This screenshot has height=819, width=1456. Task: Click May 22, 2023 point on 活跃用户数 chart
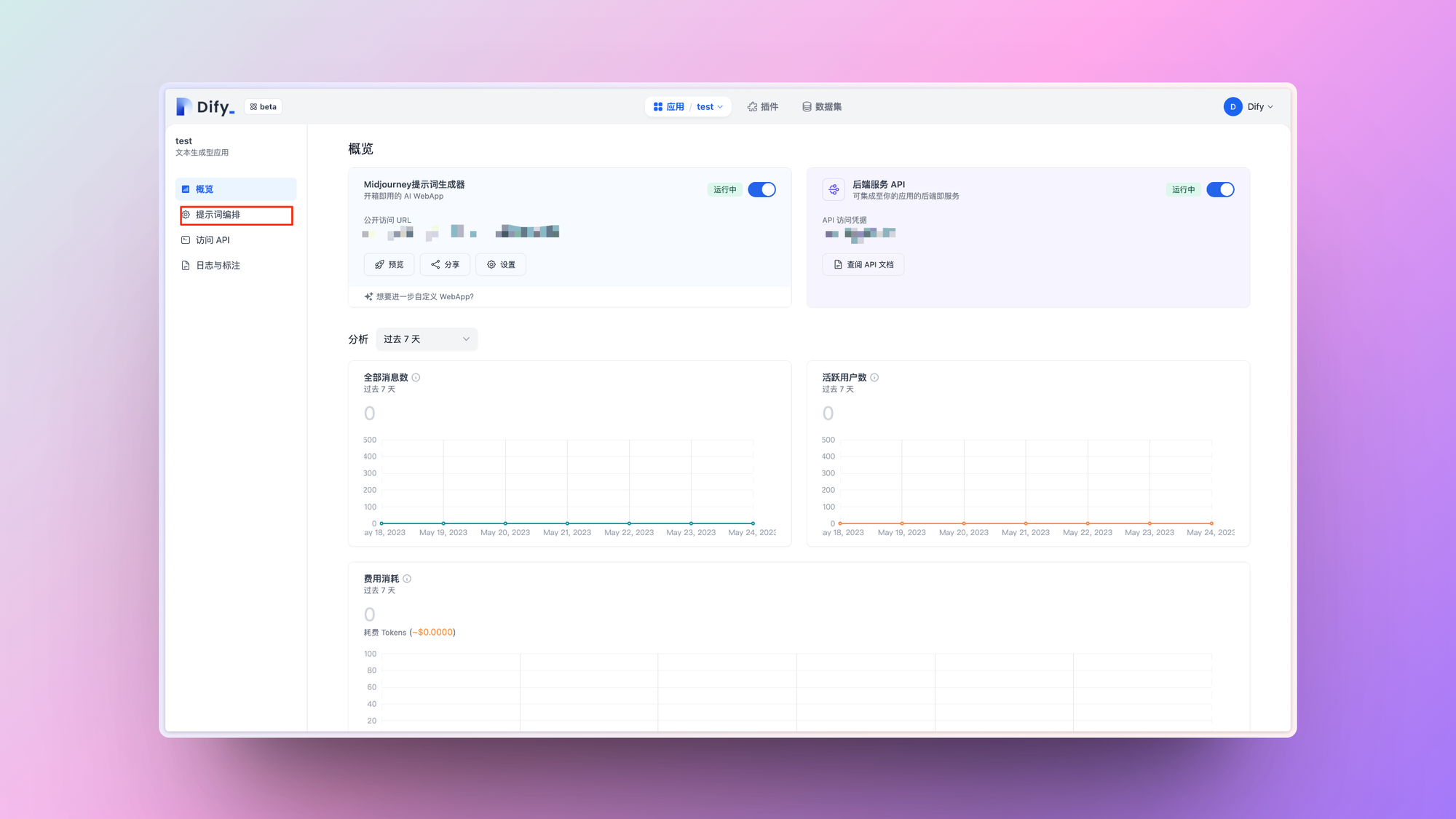click(x=1088, y=523)
